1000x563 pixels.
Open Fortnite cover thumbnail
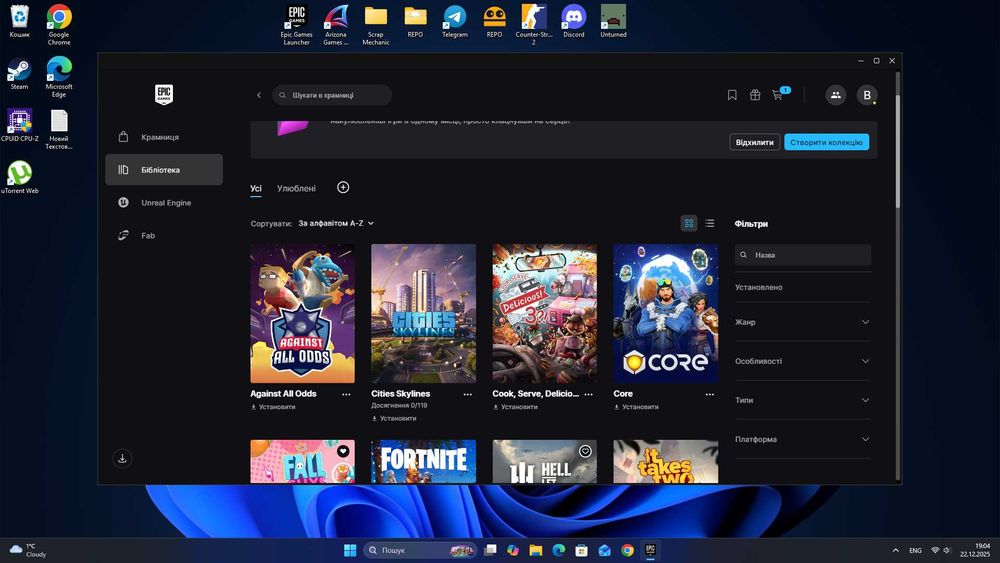click(423, 461)
